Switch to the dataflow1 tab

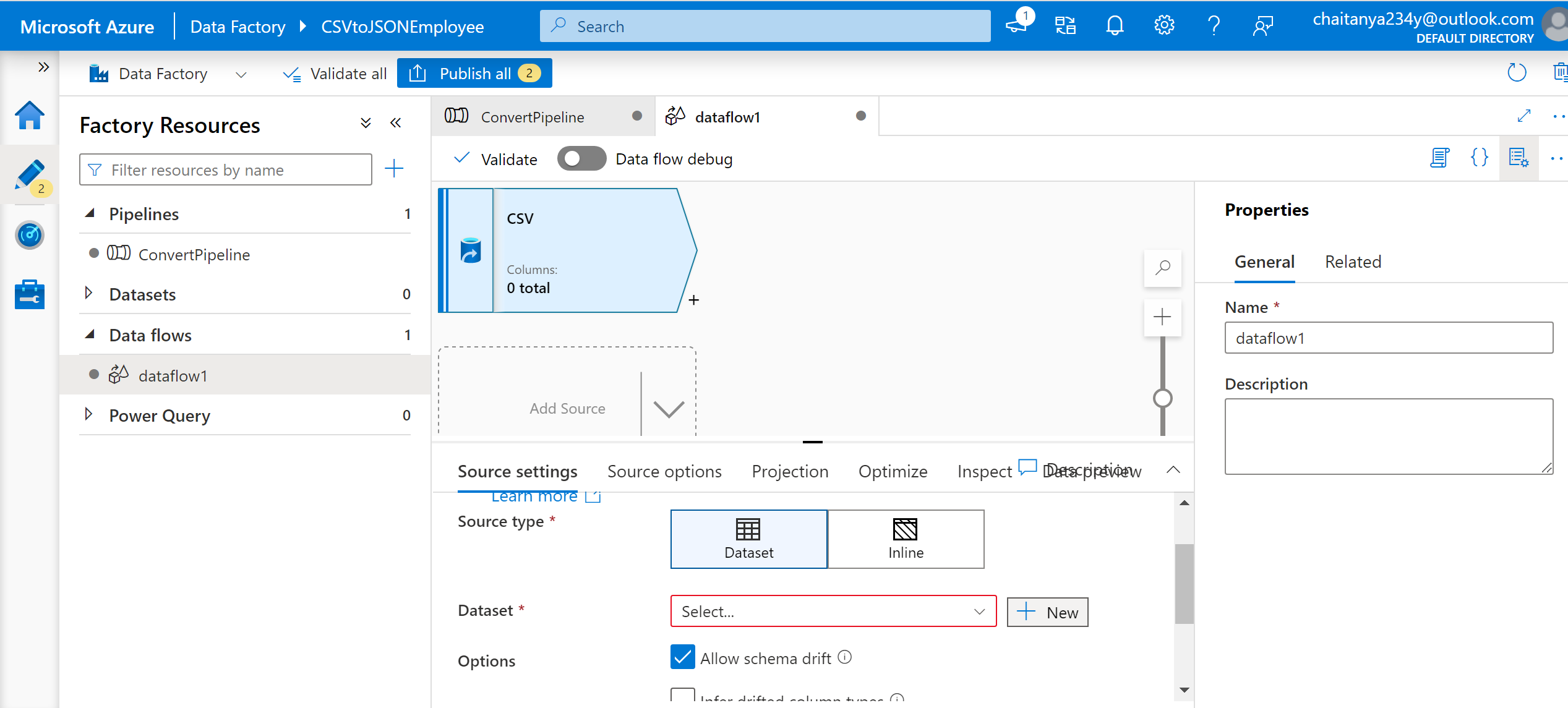pos(766,116)
